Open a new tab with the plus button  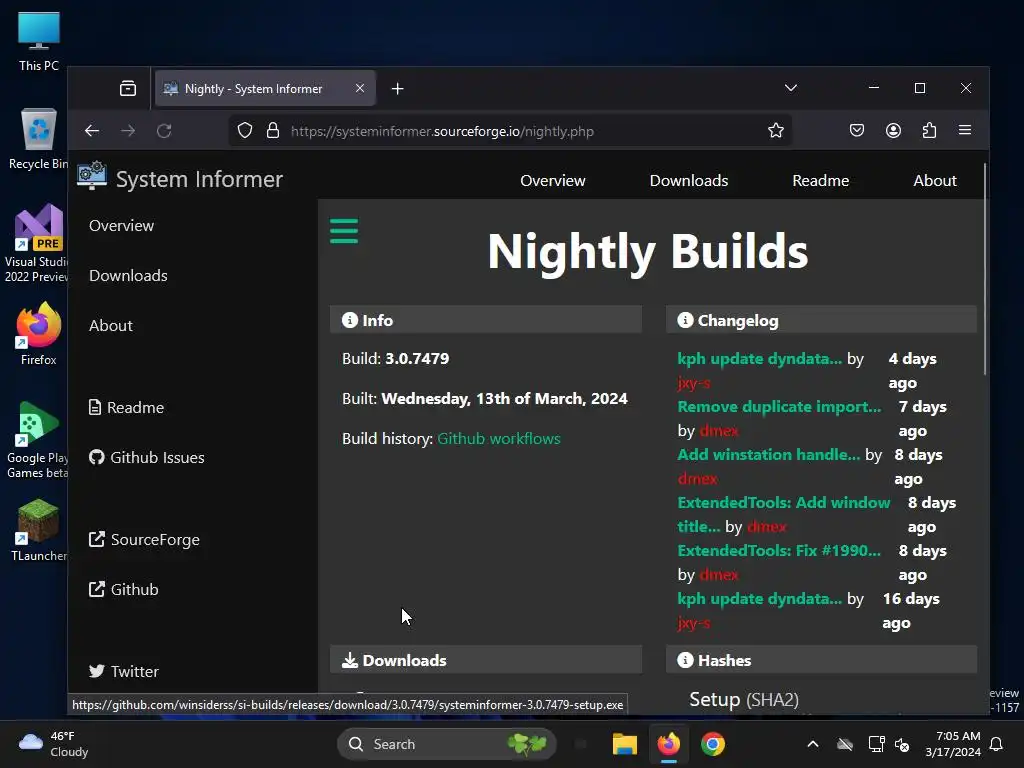398,88
